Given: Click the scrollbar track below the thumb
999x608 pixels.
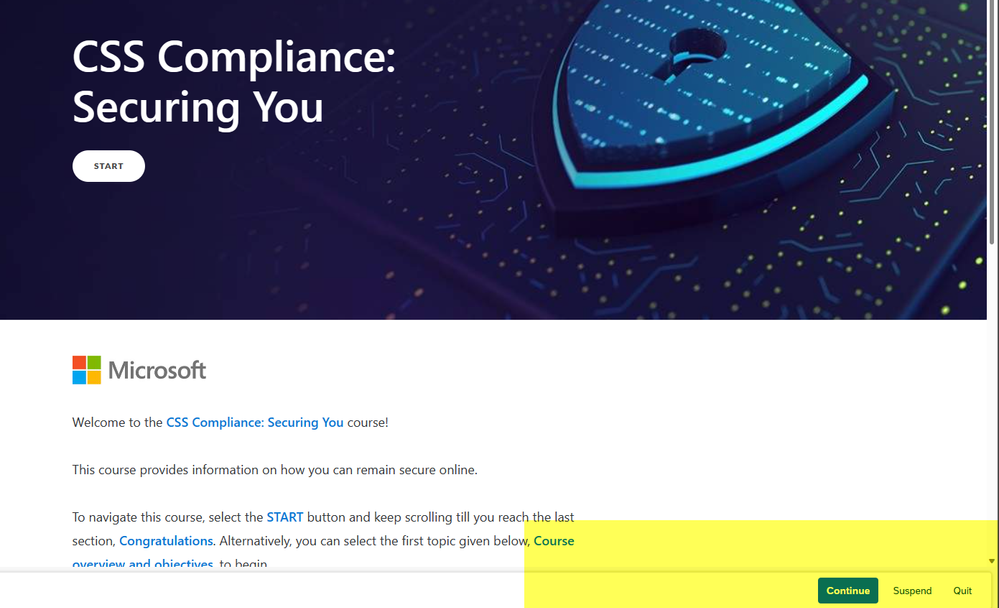Looking at the screenshot, I should [x=992, y=400].
